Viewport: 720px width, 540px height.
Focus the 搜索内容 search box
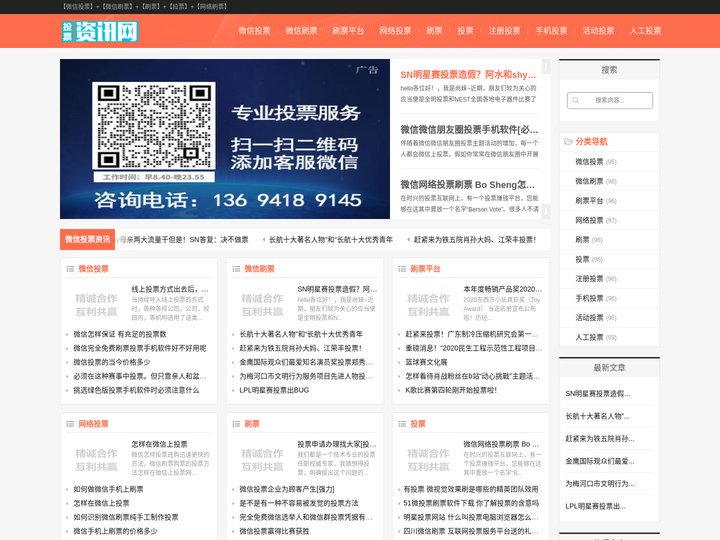[610, 100]
